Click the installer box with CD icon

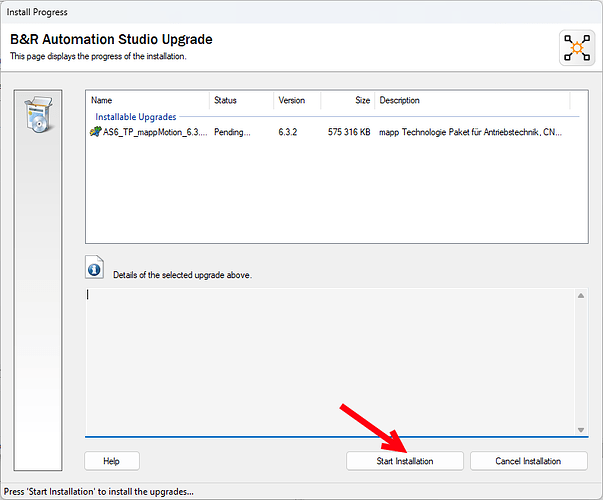[38, 114]
